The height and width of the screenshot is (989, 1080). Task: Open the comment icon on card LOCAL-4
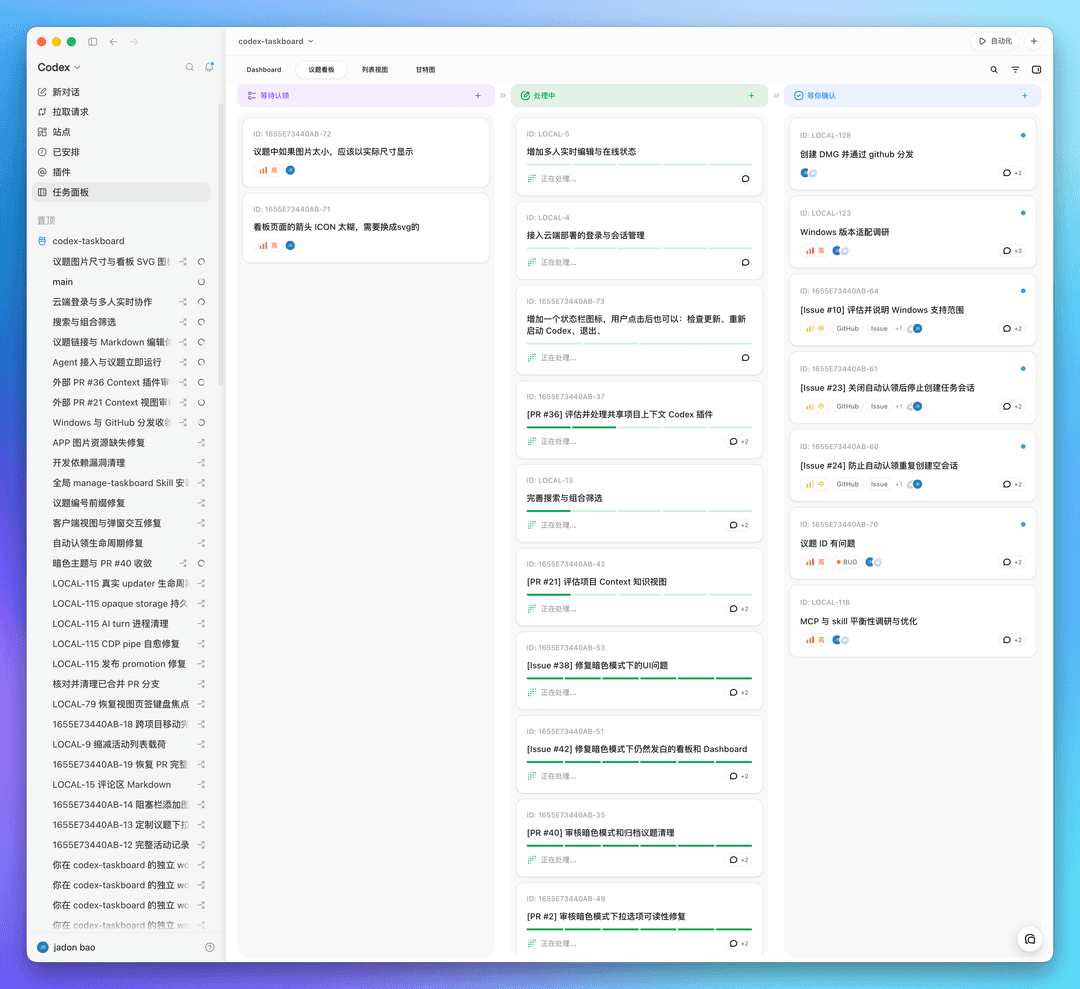click(x=745, y=262)
